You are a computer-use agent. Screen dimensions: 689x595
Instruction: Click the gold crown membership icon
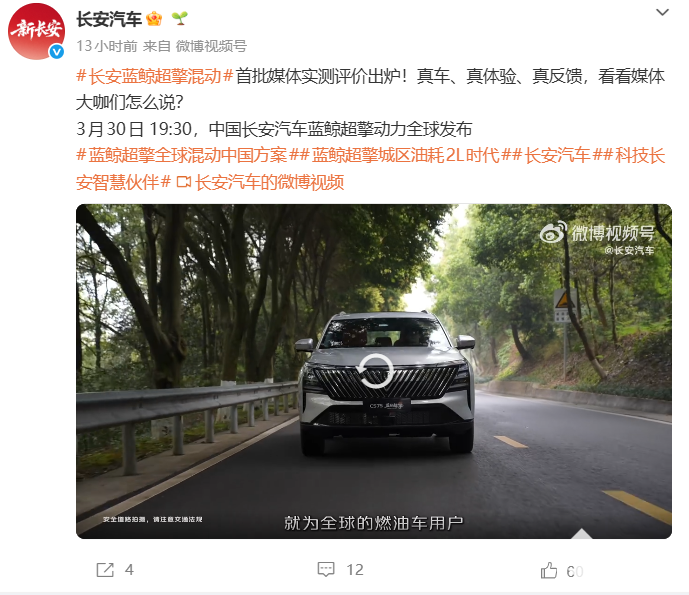tap(154, 19)
